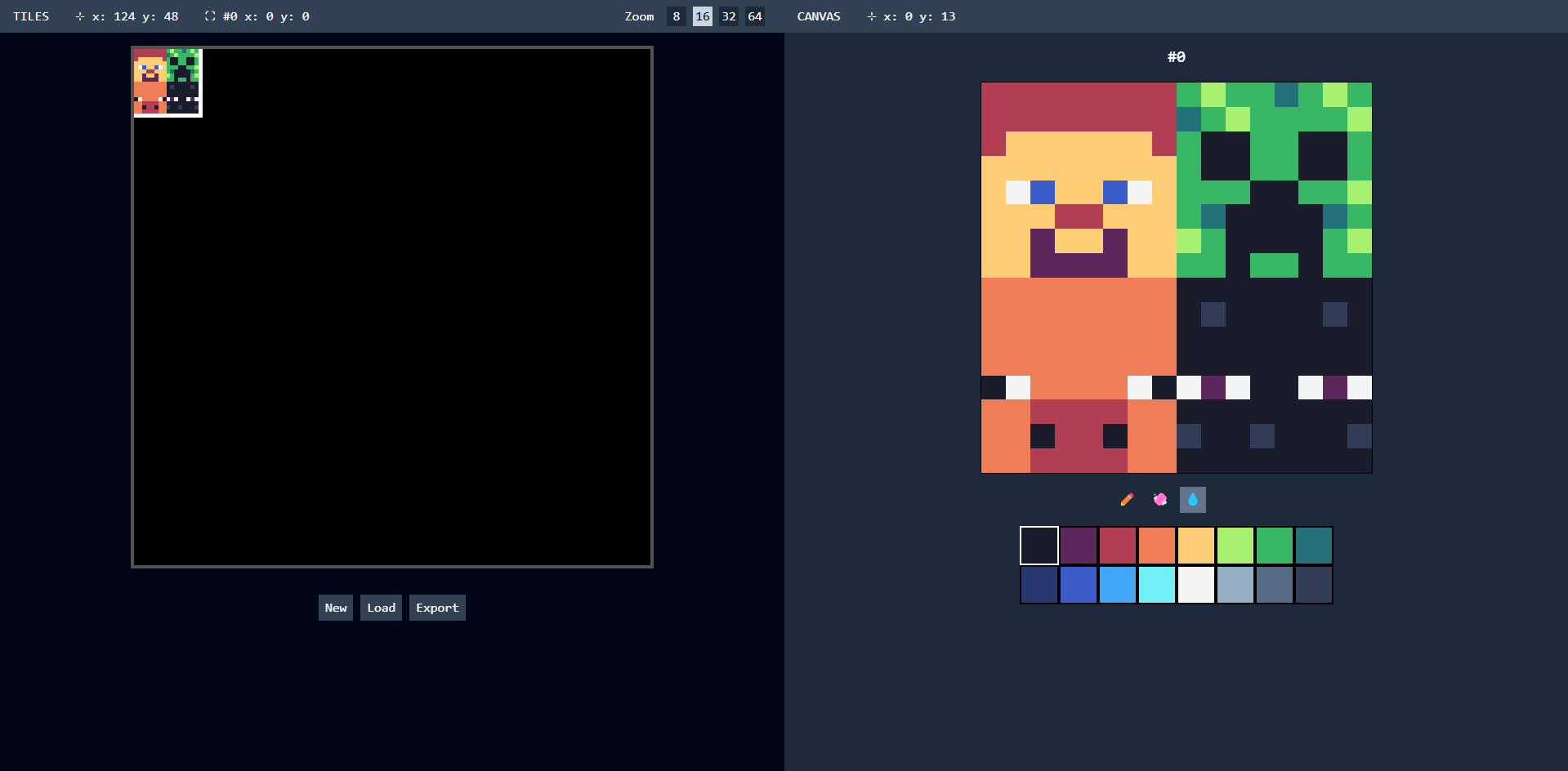Image resolution: width=1568 pixels, height=771 pixels.
Task: Pick the light gray-blue palette color
Action: pyautogui.click(x=1235, y=585)
